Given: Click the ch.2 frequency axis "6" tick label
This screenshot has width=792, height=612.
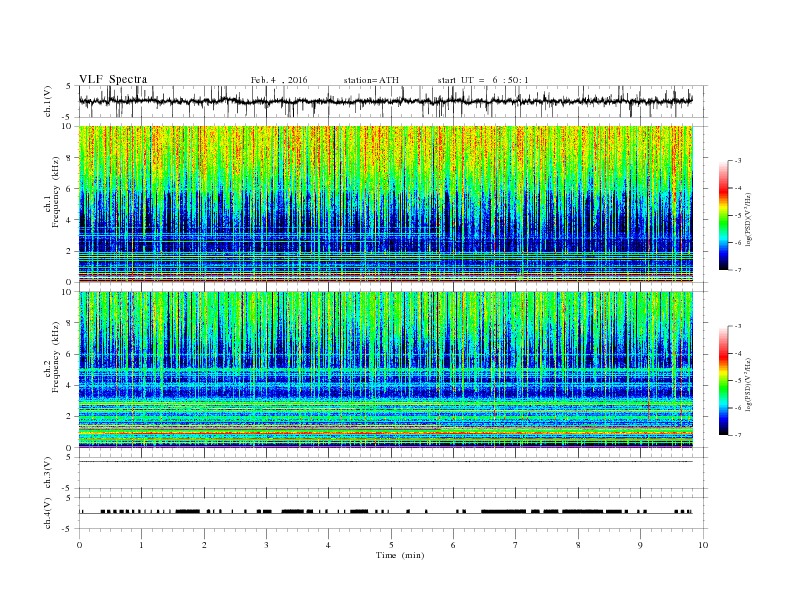Looking at the screenshot, I should [x=69, y=354].
